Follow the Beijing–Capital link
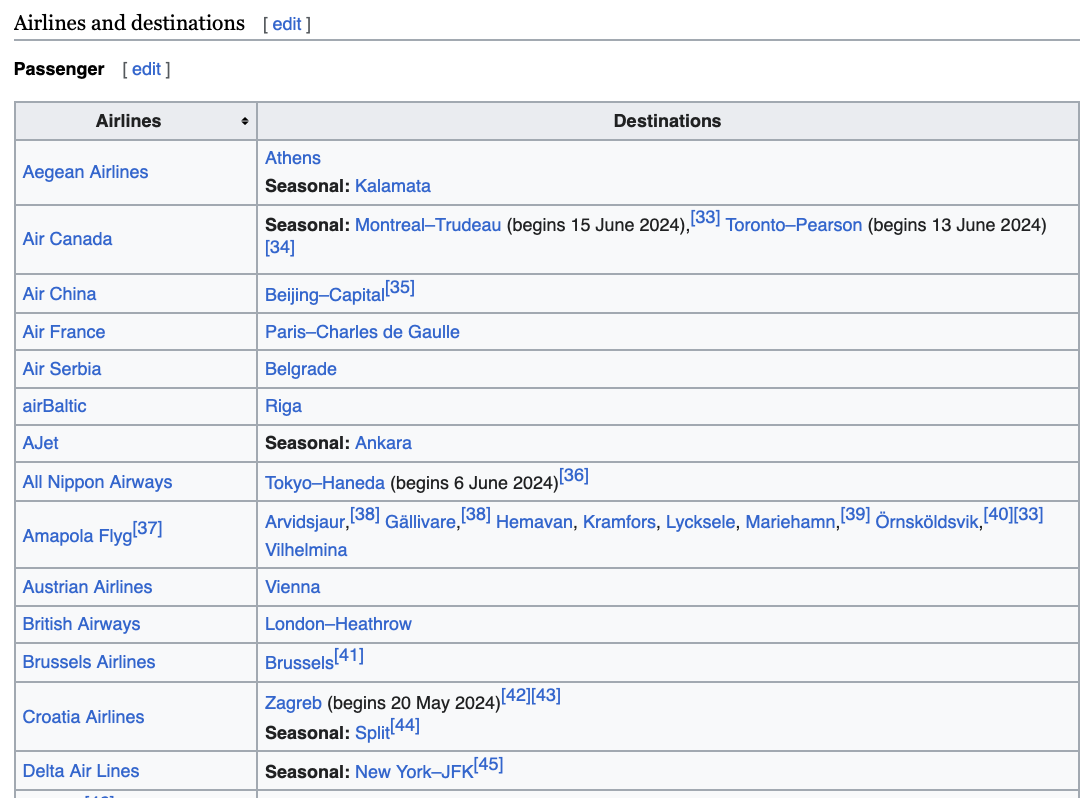 click(x=325, y=295)
